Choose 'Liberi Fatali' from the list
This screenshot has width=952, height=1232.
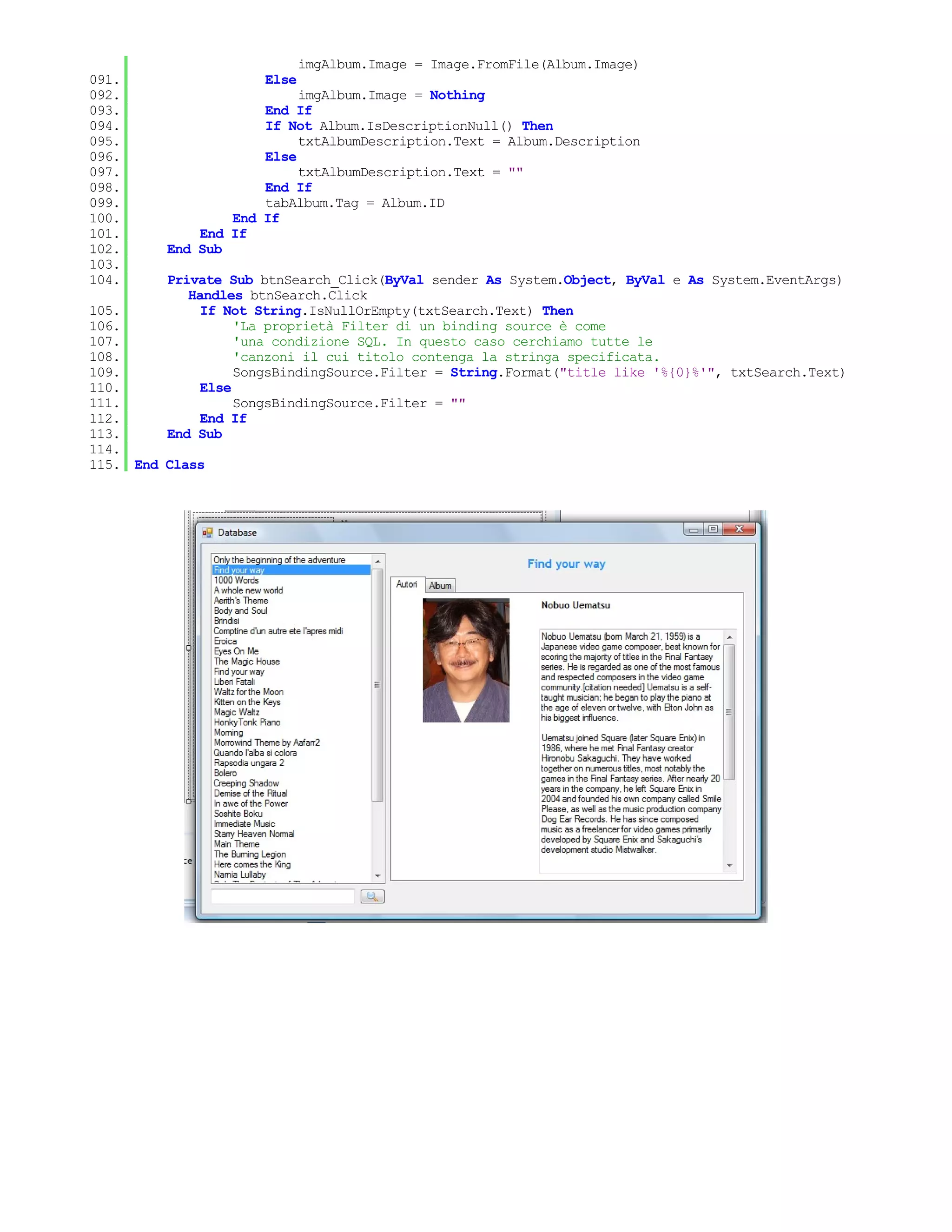(x=234, y=682)
